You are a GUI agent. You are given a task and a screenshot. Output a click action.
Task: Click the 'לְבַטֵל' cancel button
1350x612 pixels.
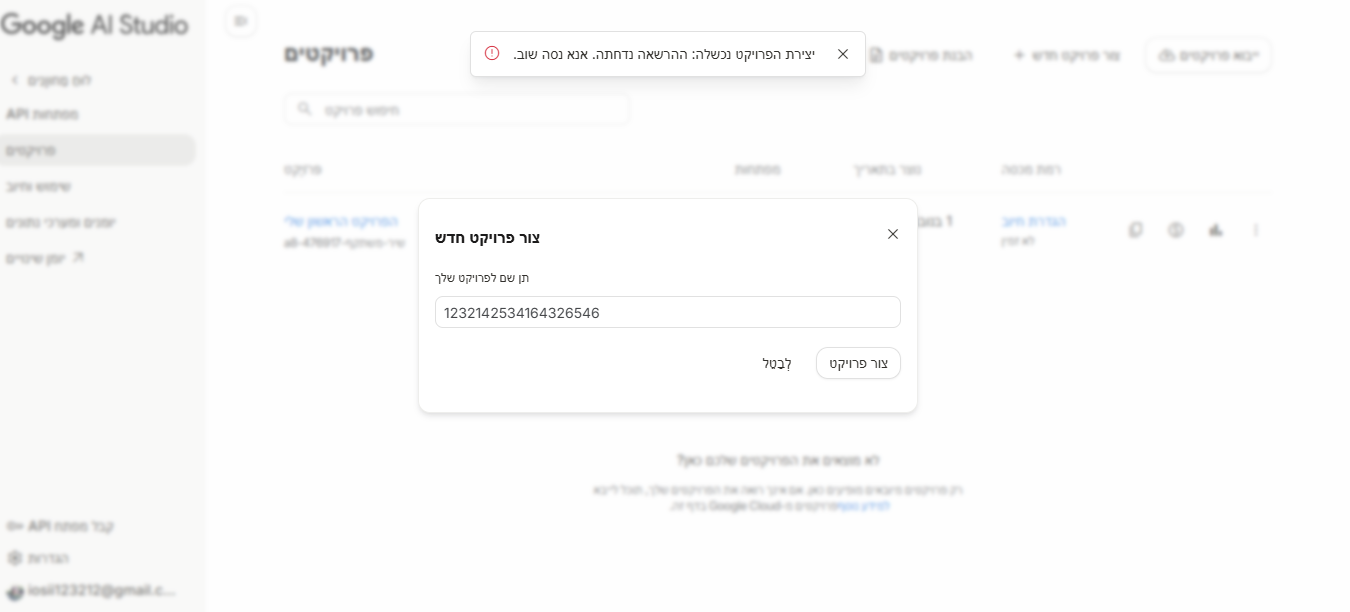(x=777, y=363)
